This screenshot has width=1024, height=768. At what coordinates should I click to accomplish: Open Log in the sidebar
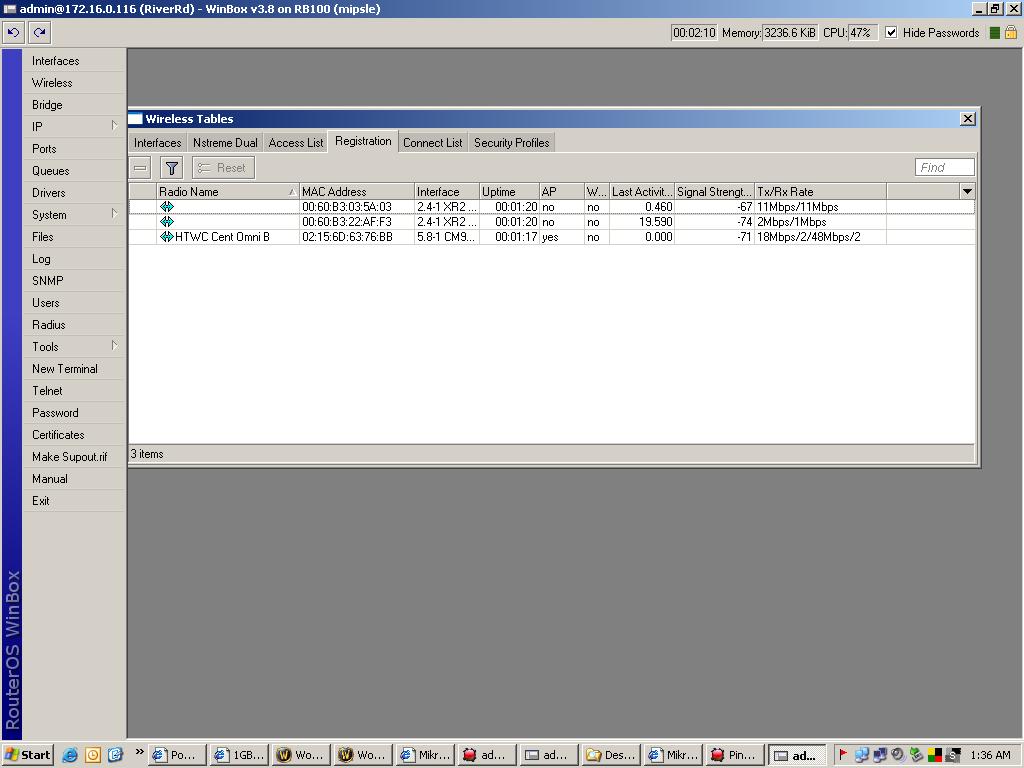pyautogui.click(x=74, y=259)
